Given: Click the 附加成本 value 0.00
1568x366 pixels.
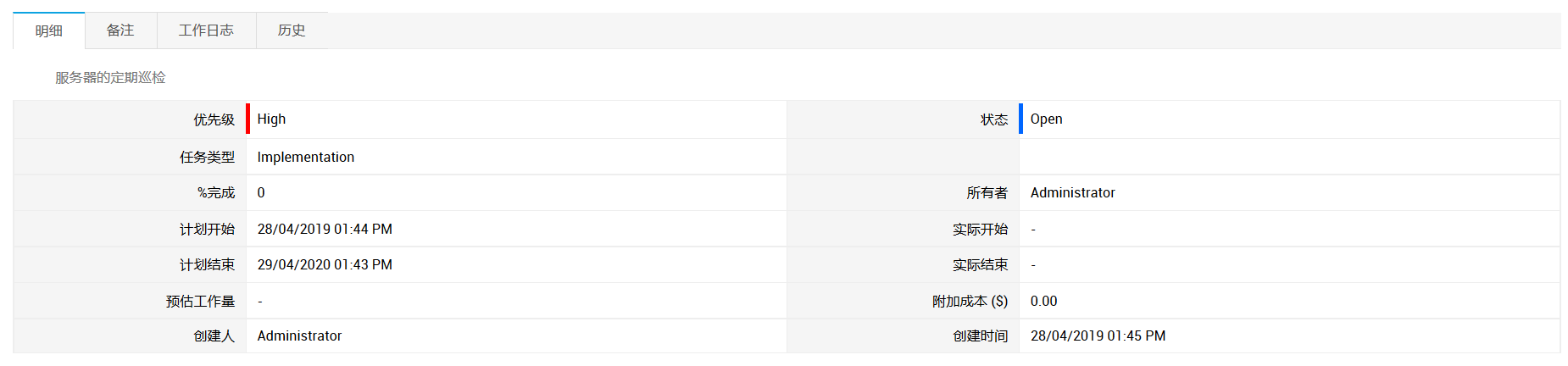Looking at the screenshot, I should click(1043, 302).
